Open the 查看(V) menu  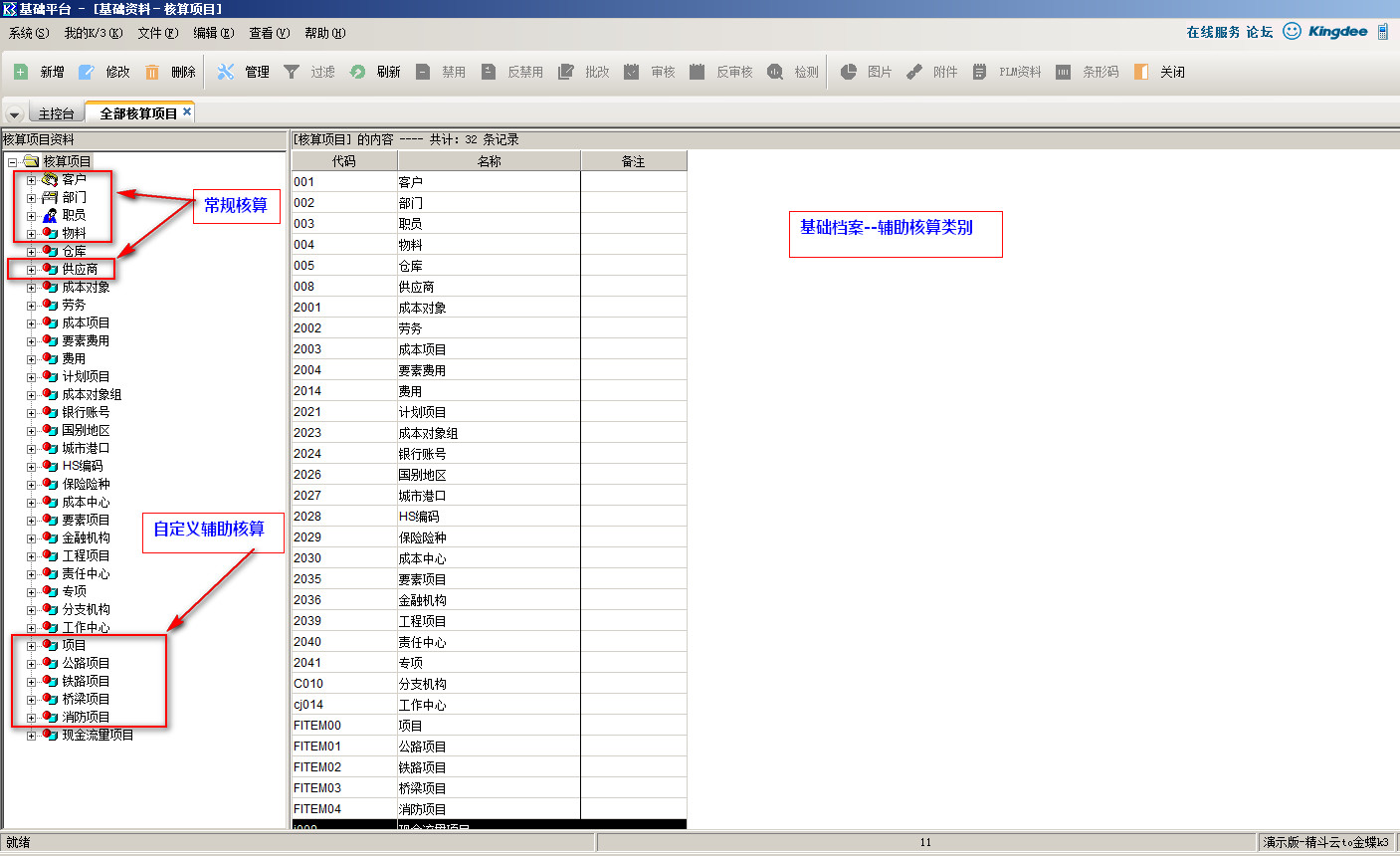(269, 33)
